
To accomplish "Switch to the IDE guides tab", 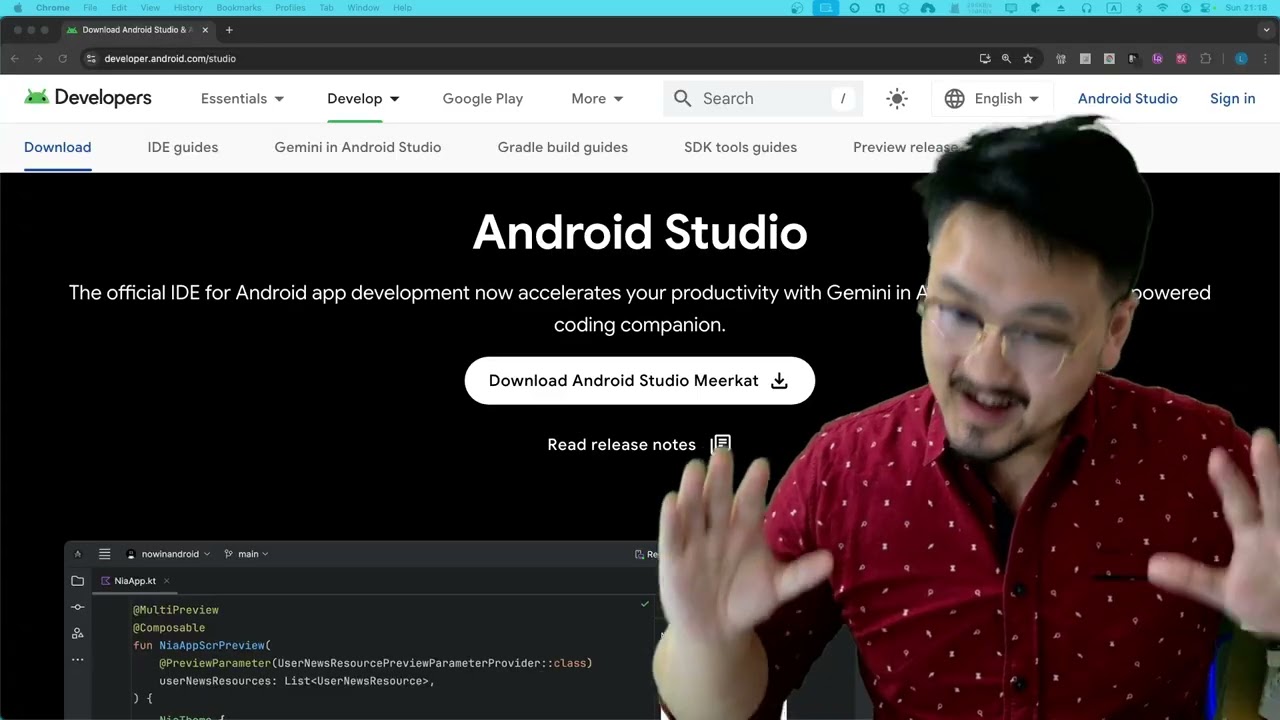I will point(183,147).
